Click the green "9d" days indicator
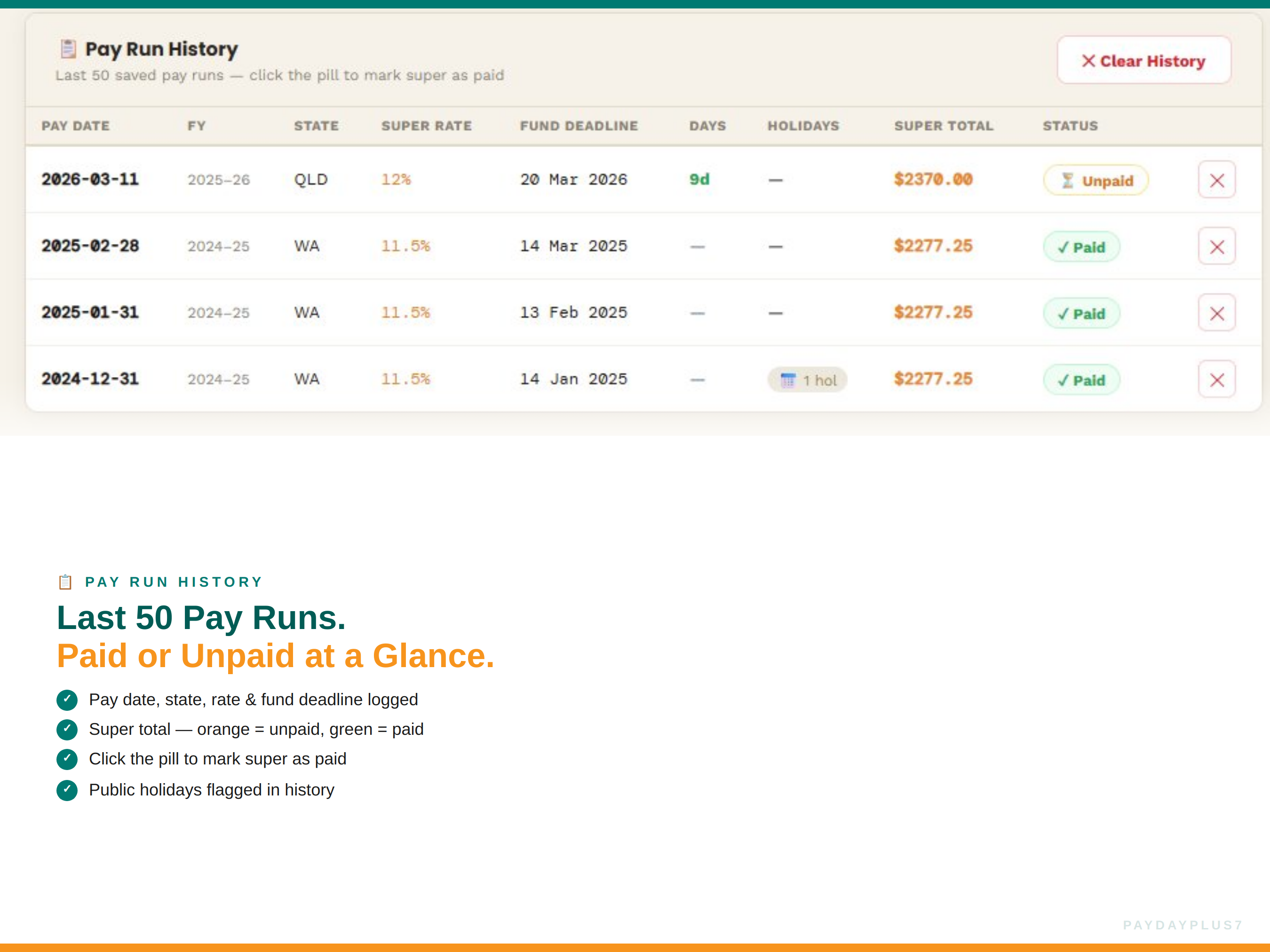This screenshot has height=952, width=1270. [699, 180]
